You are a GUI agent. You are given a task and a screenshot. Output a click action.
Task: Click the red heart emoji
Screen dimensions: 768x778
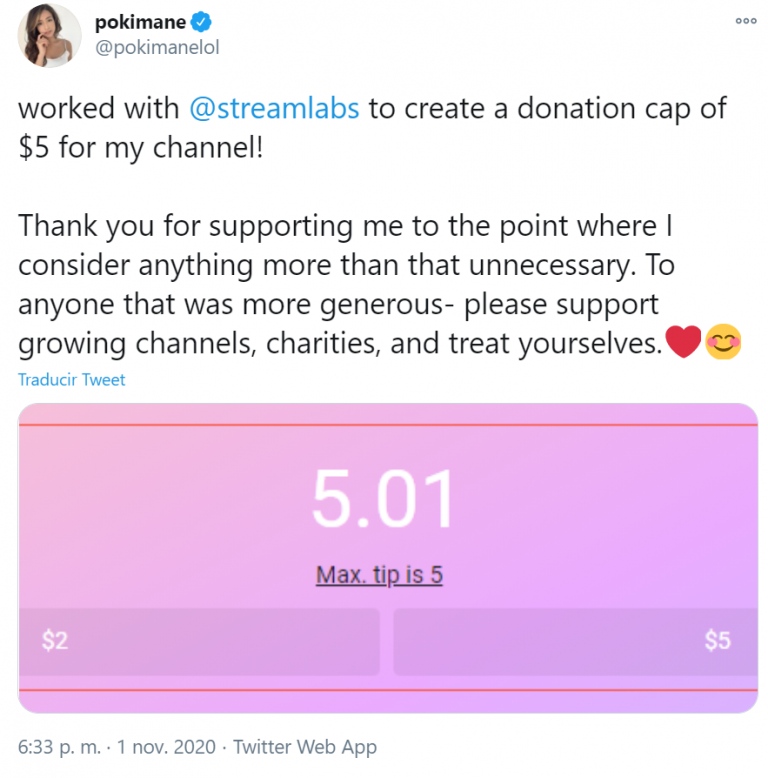[682, 343]
